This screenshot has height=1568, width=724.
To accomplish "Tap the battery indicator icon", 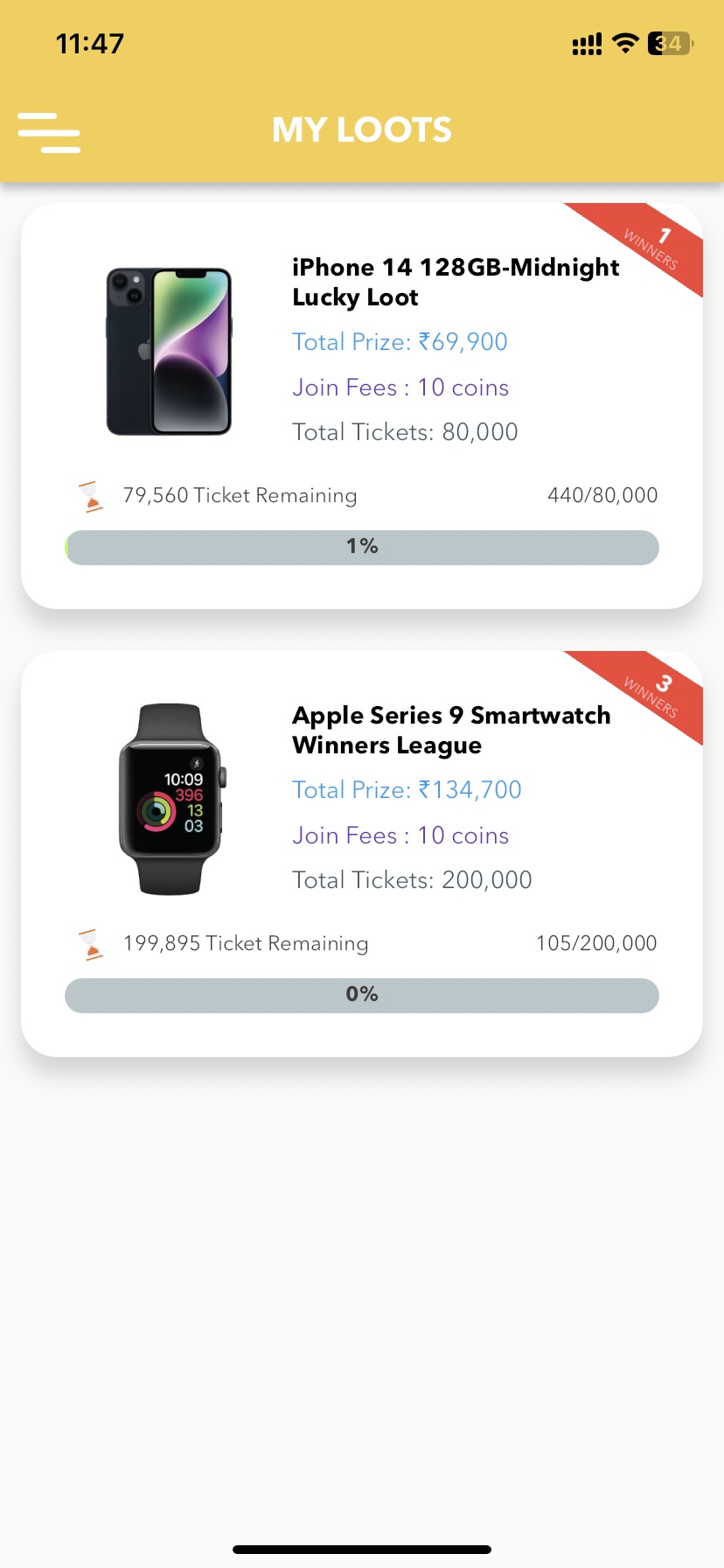I will pyautogui.click(x=670, y=43).
